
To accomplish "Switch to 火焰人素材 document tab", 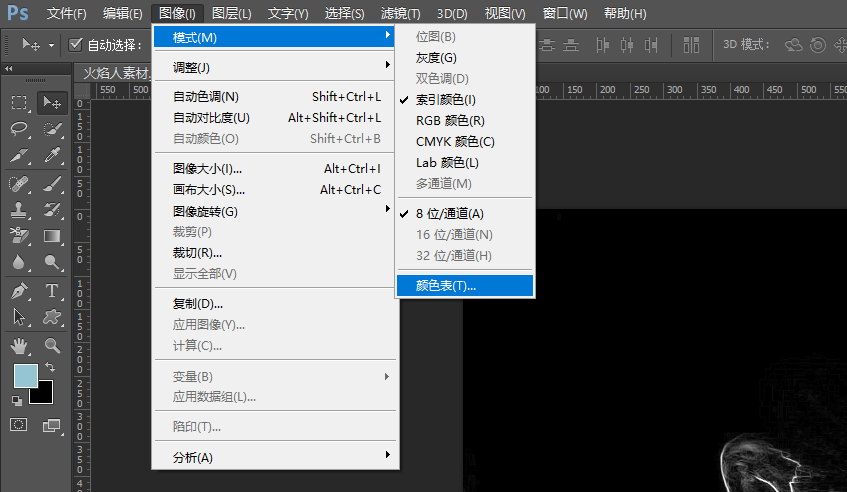I will click(x=115, y=72).
